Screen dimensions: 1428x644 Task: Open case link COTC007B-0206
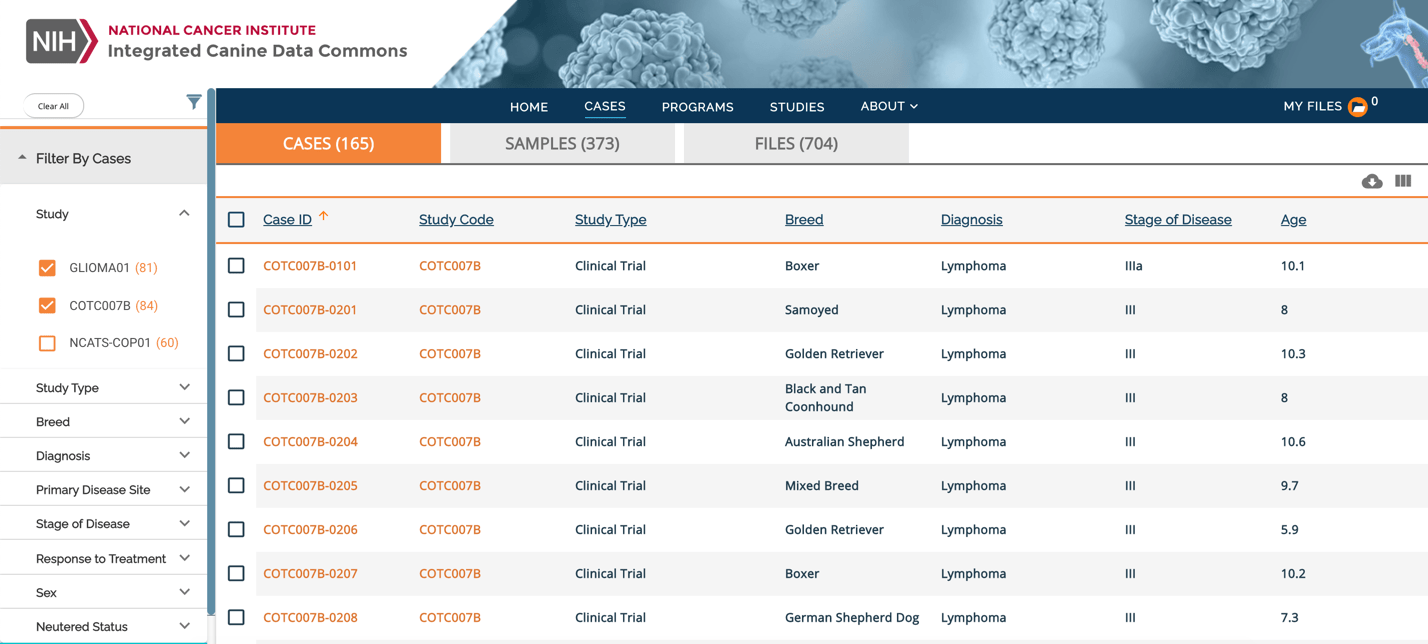pyautogui.click(x=310, y=529)
